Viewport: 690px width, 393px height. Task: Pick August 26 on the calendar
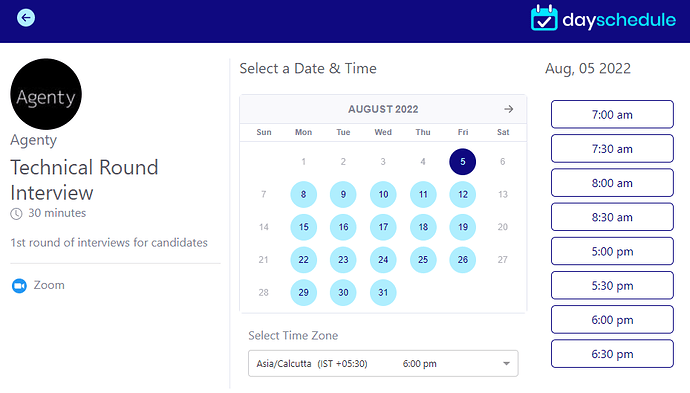click(462, 260)
